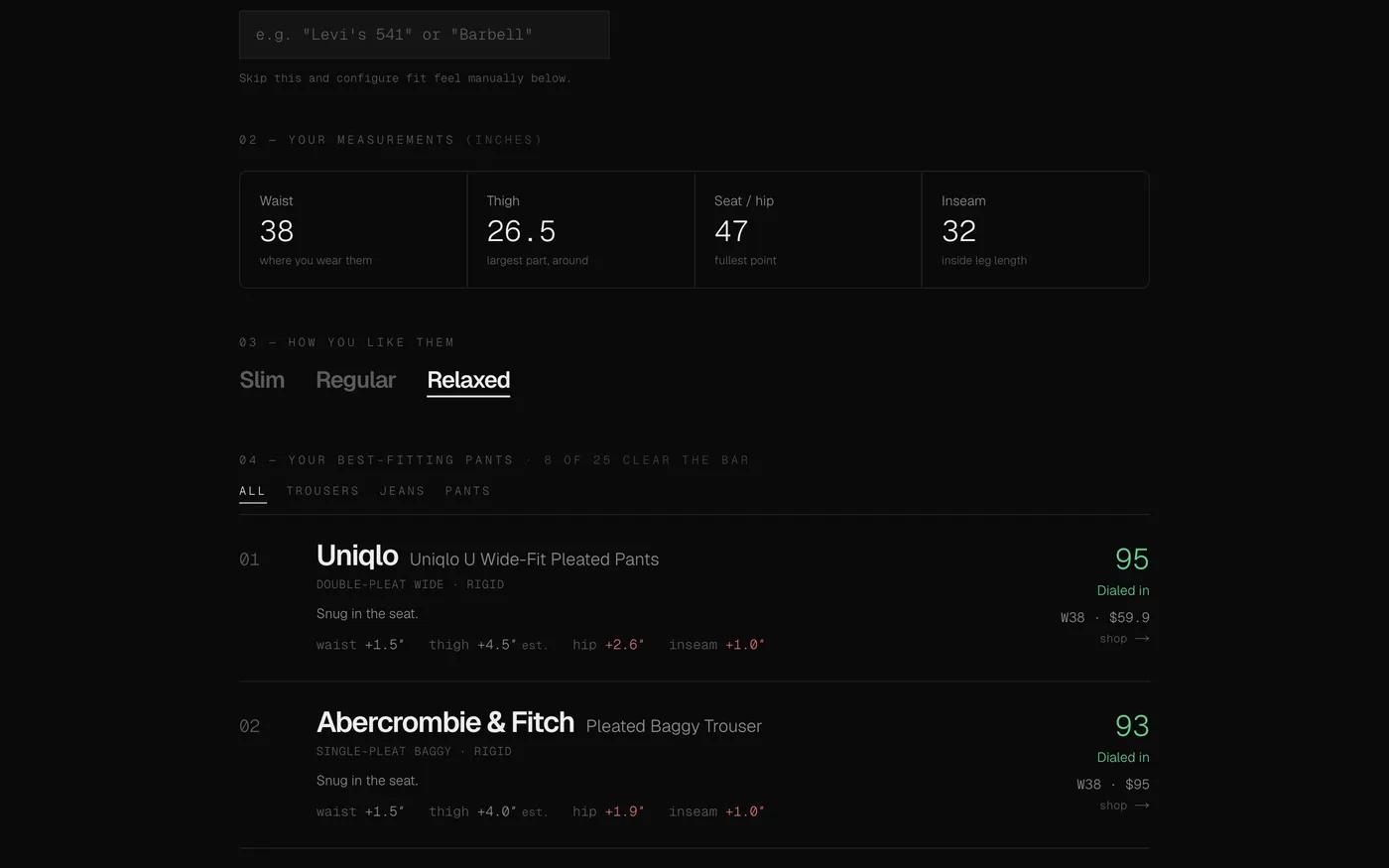Open shop link for Uniqlo pants
The image size is (1389, 868).
coord(1124,639)
